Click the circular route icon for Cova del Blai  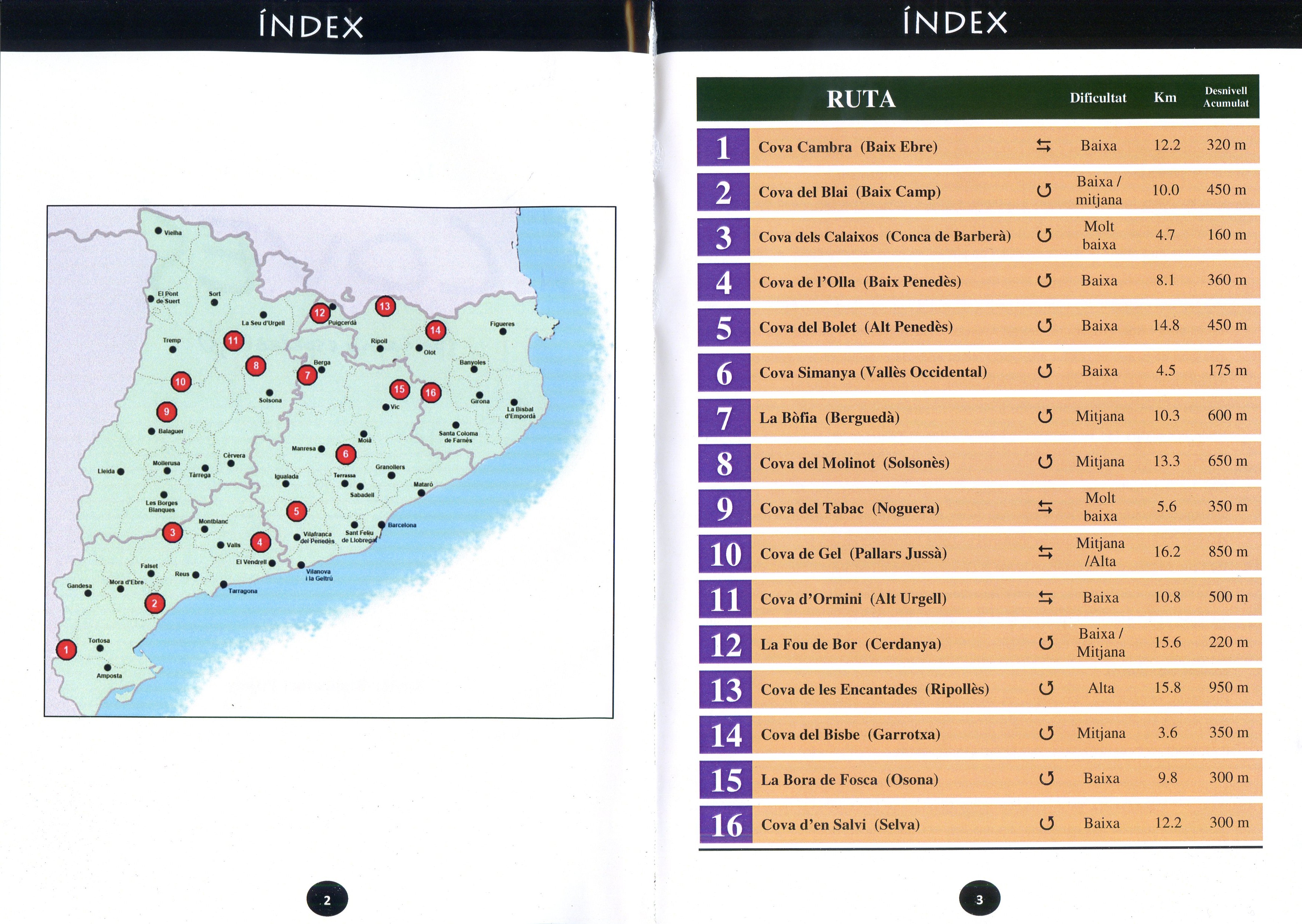click(x=1044, y=191)
